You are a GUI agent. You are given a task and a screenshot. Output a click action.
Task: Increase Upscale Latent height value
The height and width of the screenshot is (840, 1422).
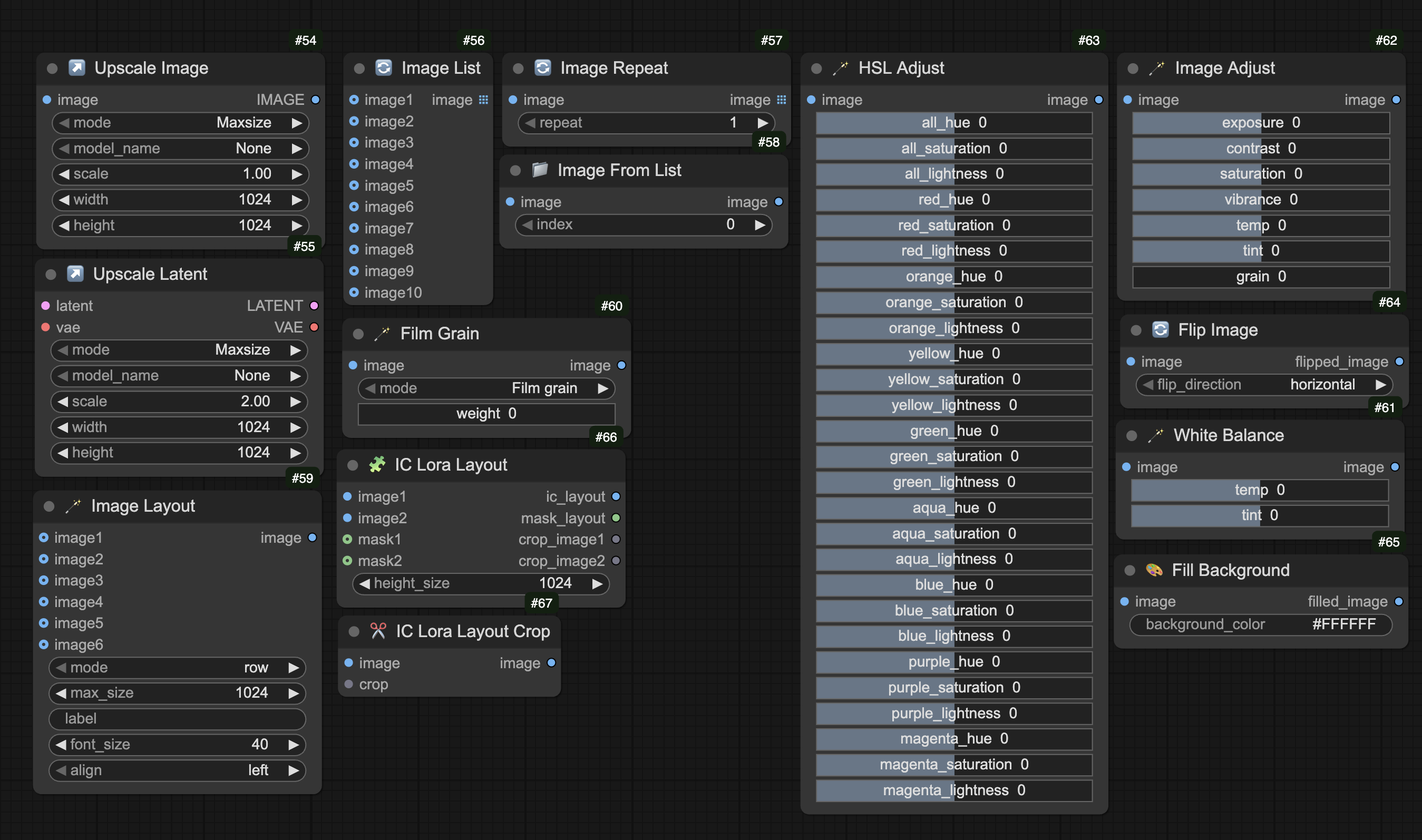pos(295,453)
